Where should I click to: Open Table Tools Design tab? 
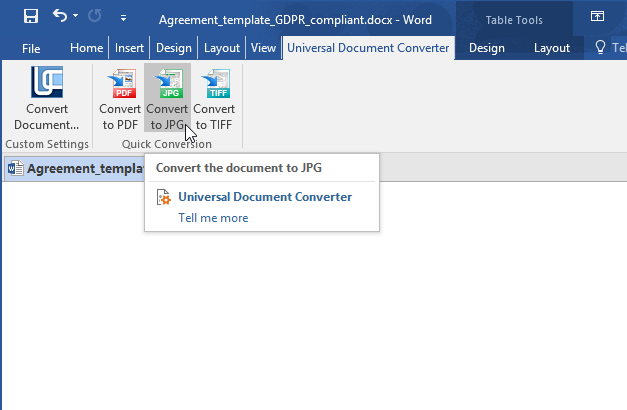click(x=487, y=48)
